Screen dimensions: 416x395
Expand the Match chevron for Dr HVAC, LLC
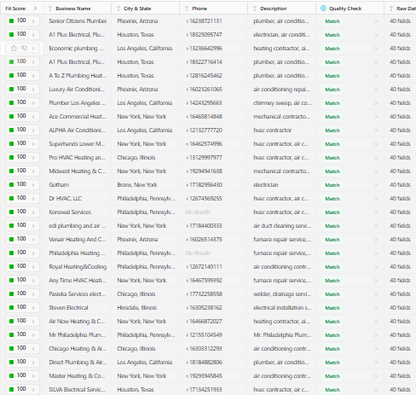(376, 199)
